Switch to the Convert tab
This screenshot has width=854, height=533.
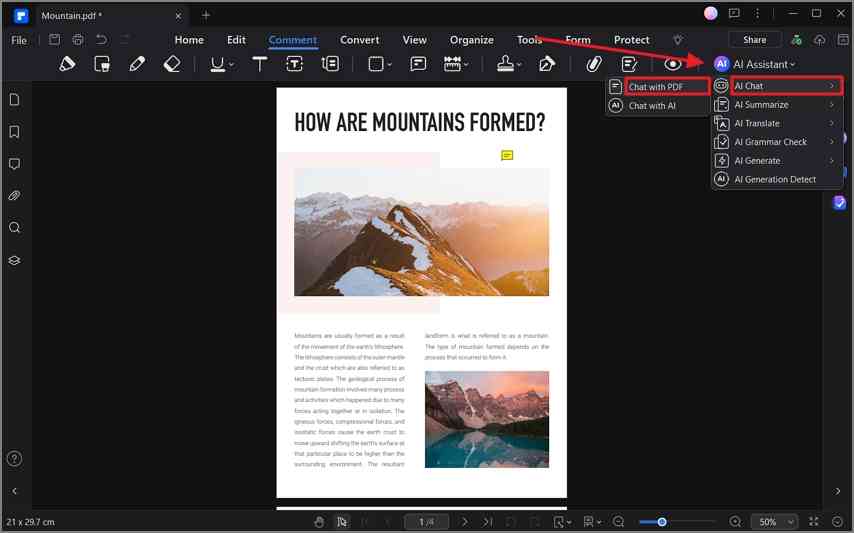coord(359,40)
